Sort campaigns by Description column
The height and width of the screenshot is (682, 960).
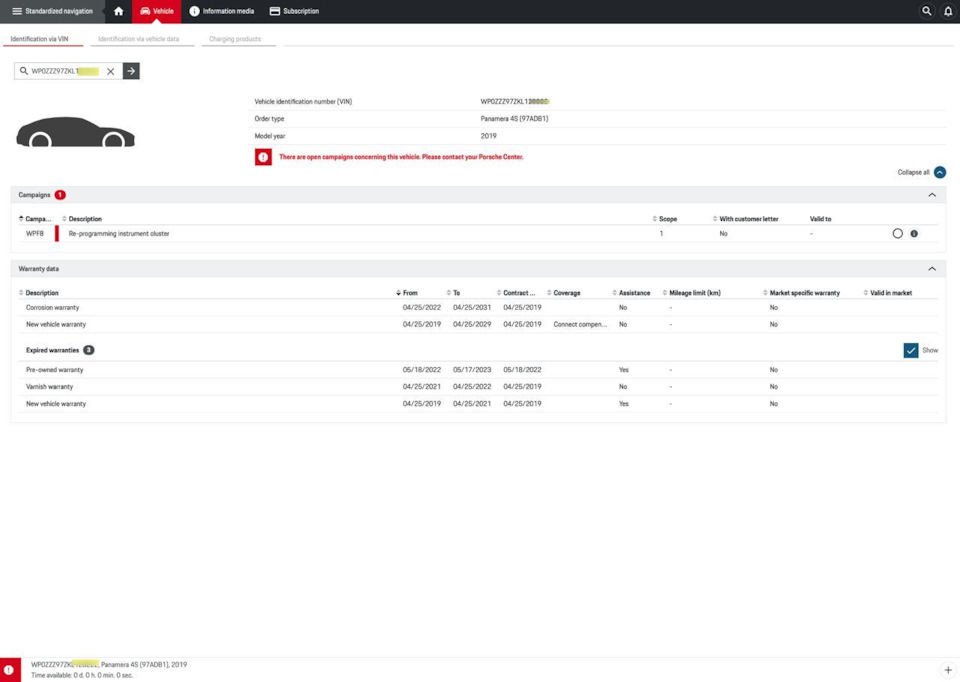pos(82,219)
